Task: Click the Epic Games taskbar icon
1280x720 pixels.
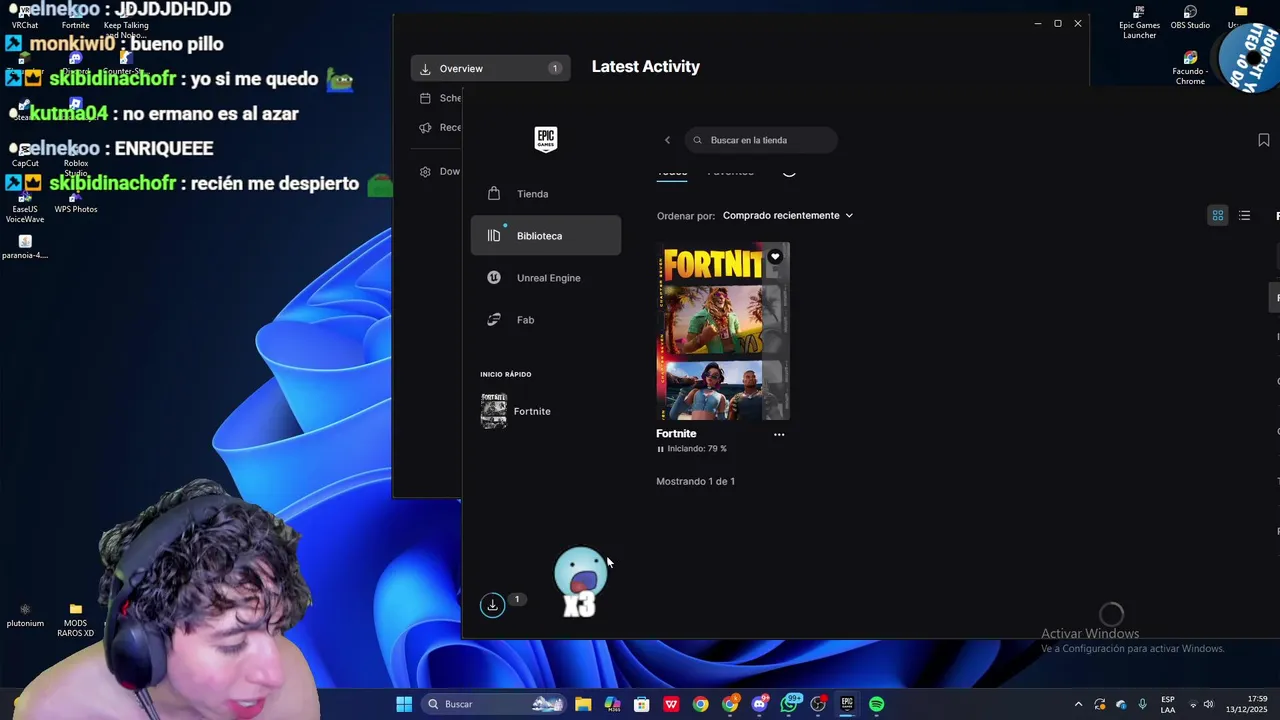Action: click(x=847, y=704)
